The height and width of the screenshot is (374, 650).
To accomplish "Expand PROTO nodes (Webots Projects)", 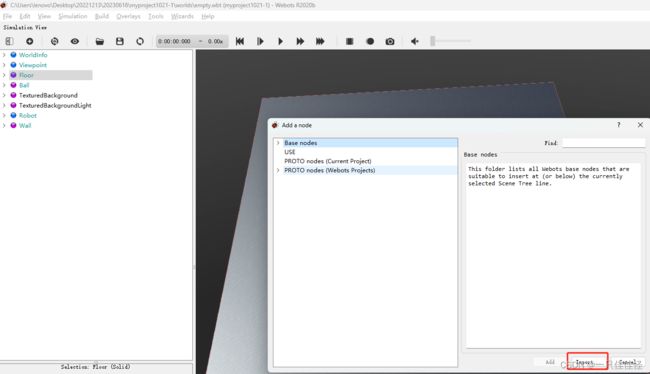I will (x=278, y=170).
